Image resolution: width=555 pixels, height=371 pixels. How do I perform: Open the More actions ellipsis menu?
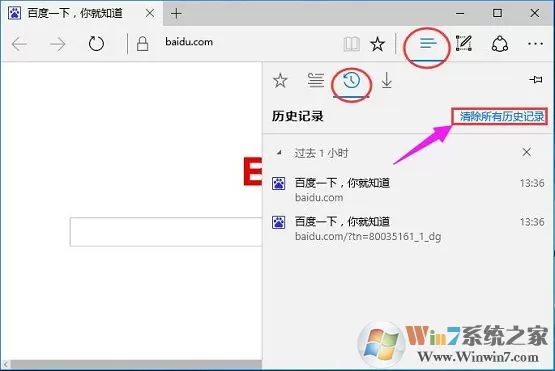point(535,44)
